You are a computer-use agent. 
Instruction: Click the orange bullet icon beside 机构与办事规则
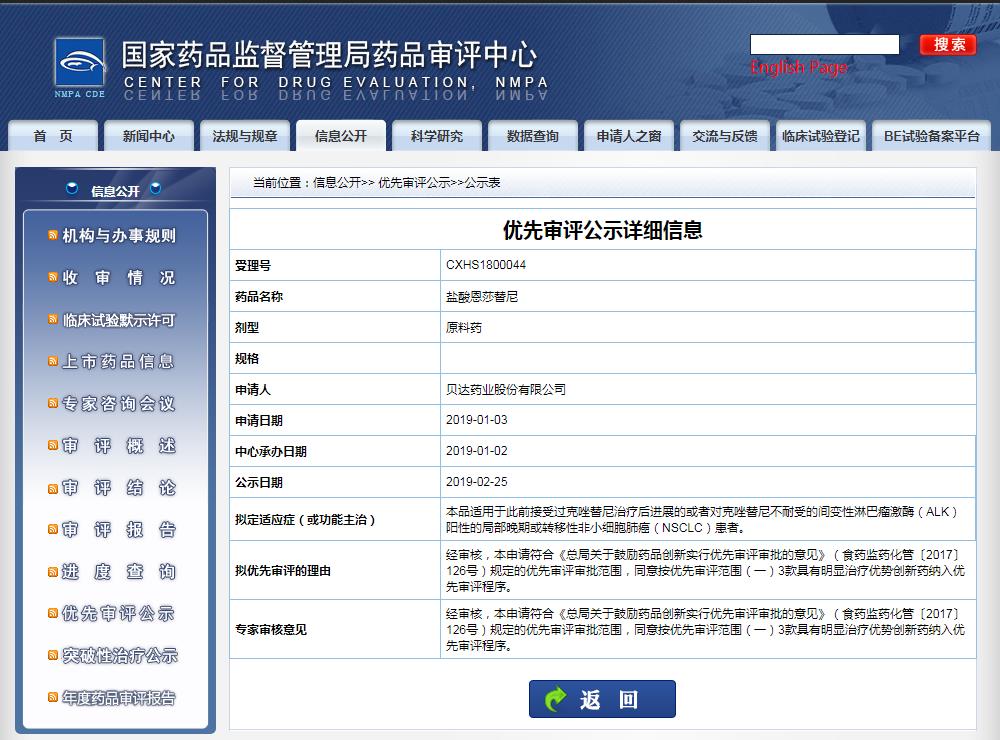pos(53,236)
